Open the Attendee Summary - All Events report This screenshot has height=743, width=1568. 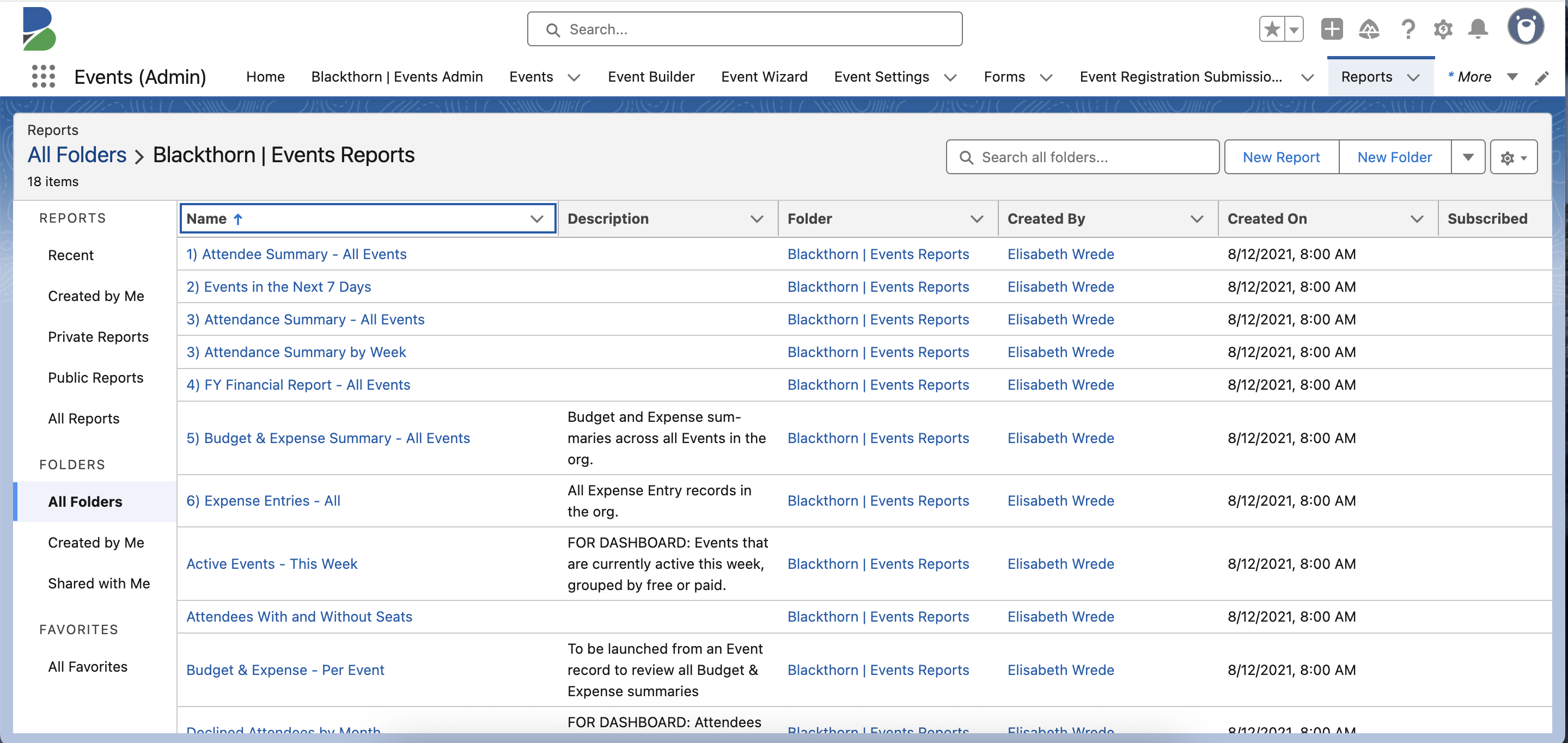click(296, 254)
